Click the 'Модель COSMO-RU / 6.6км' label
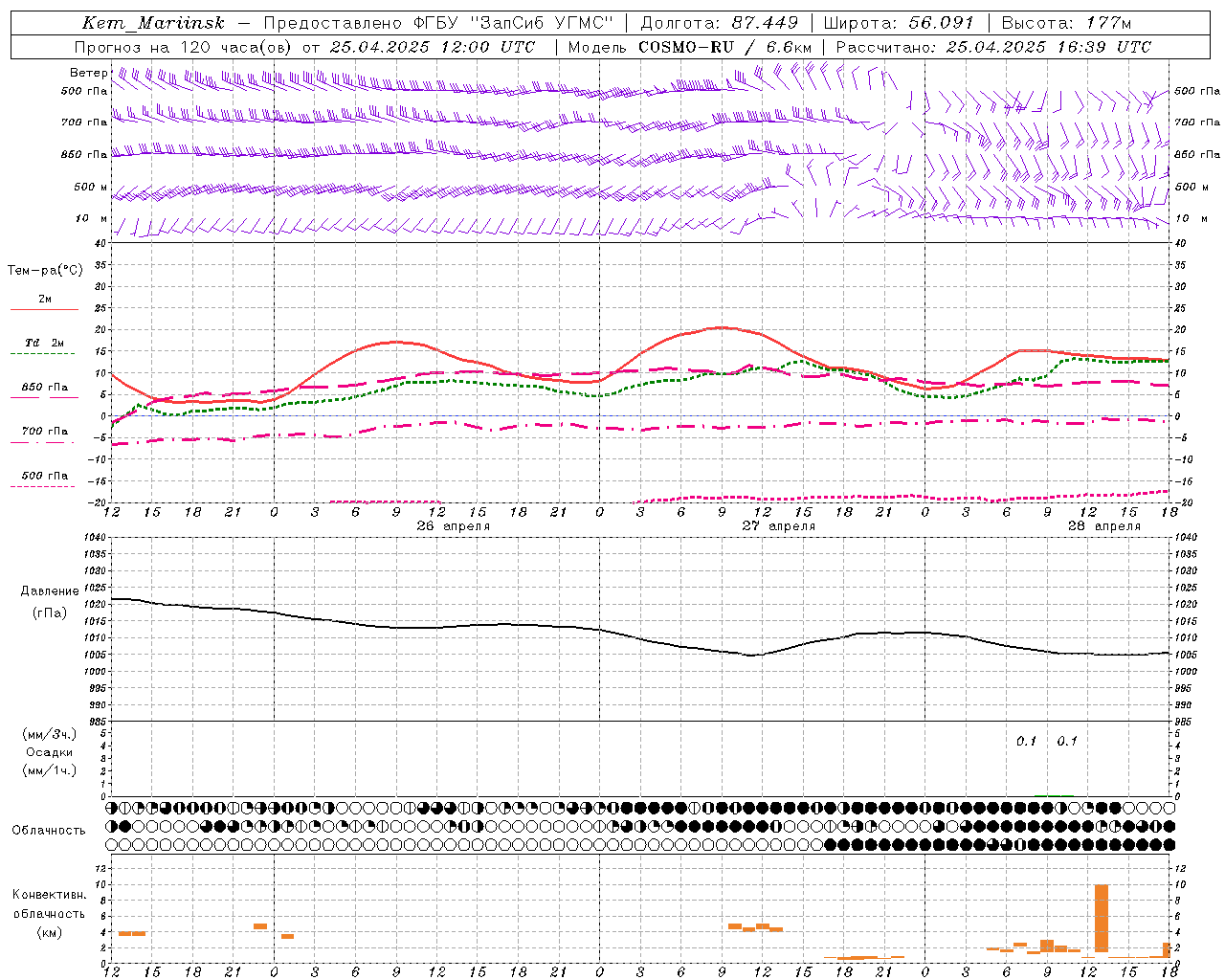 point(690,47)
